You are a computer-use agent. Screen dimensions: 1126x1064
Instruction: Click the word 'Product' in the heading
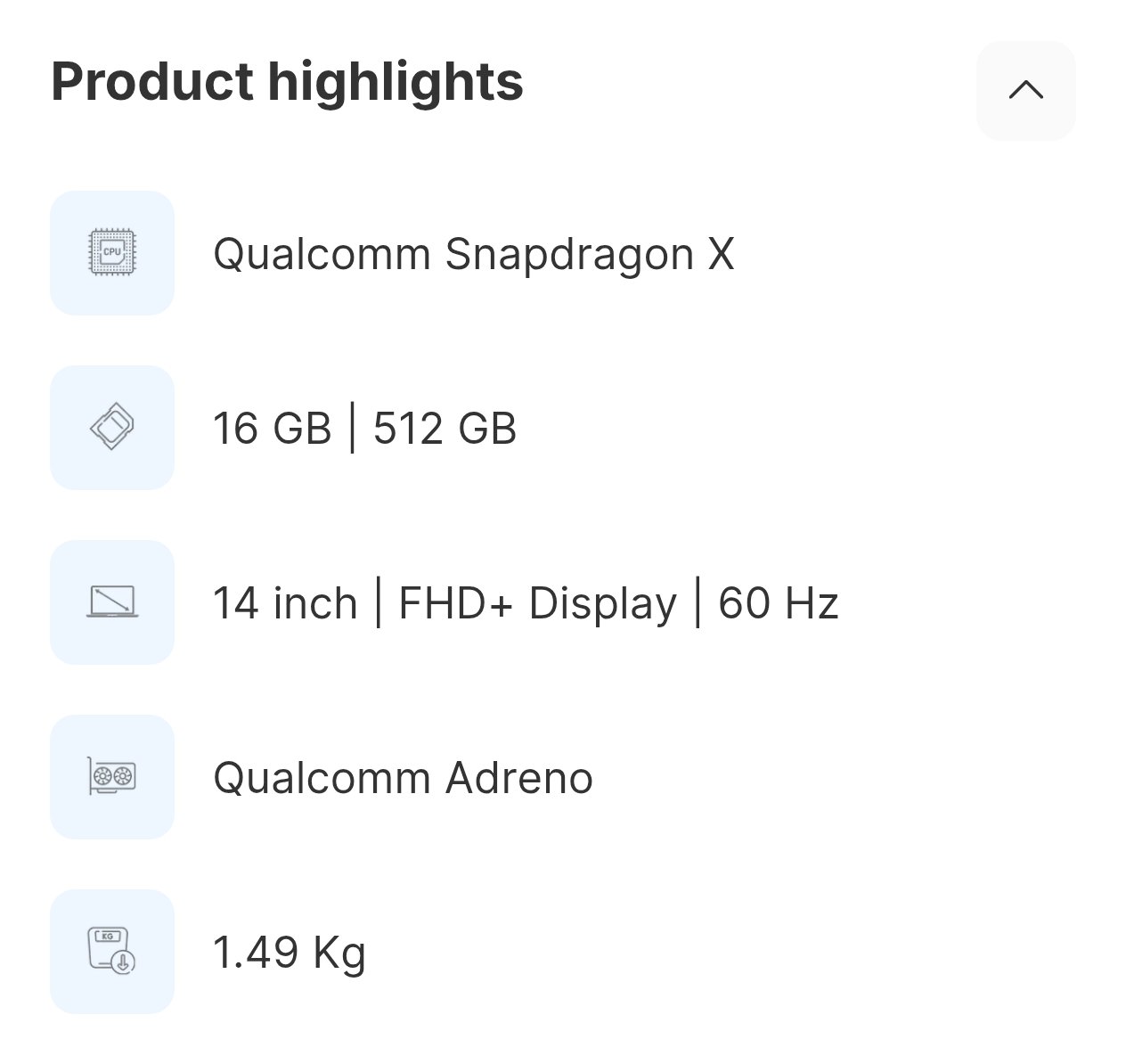152,82
